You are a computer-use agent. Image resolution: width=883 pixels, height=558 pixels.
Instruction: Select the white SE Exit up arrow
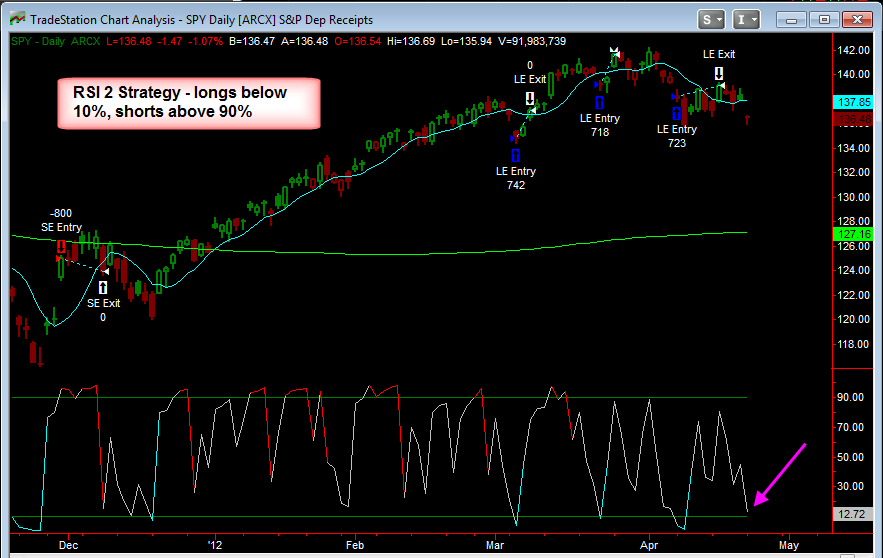click(x=102, y=288)
